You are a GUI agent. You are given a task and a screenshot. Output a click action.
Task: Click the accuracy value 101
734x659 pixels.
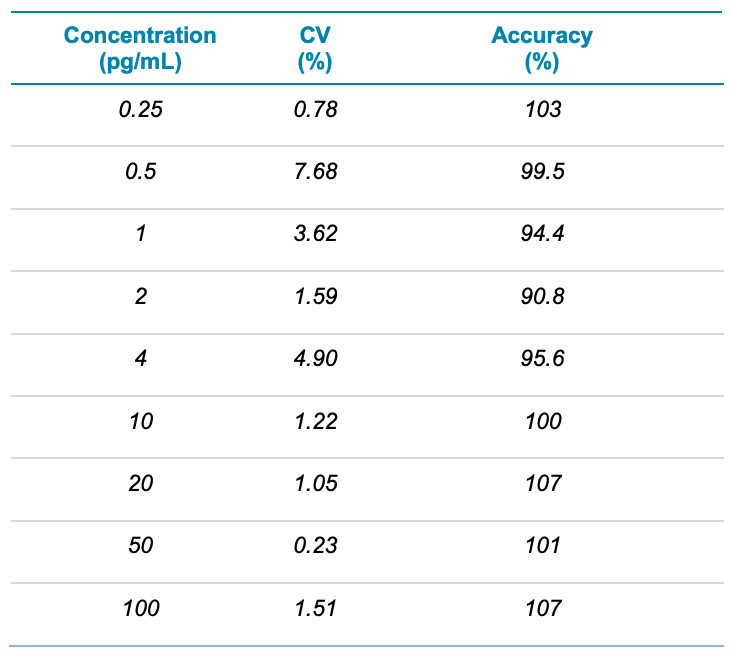(x=543, y=546)
